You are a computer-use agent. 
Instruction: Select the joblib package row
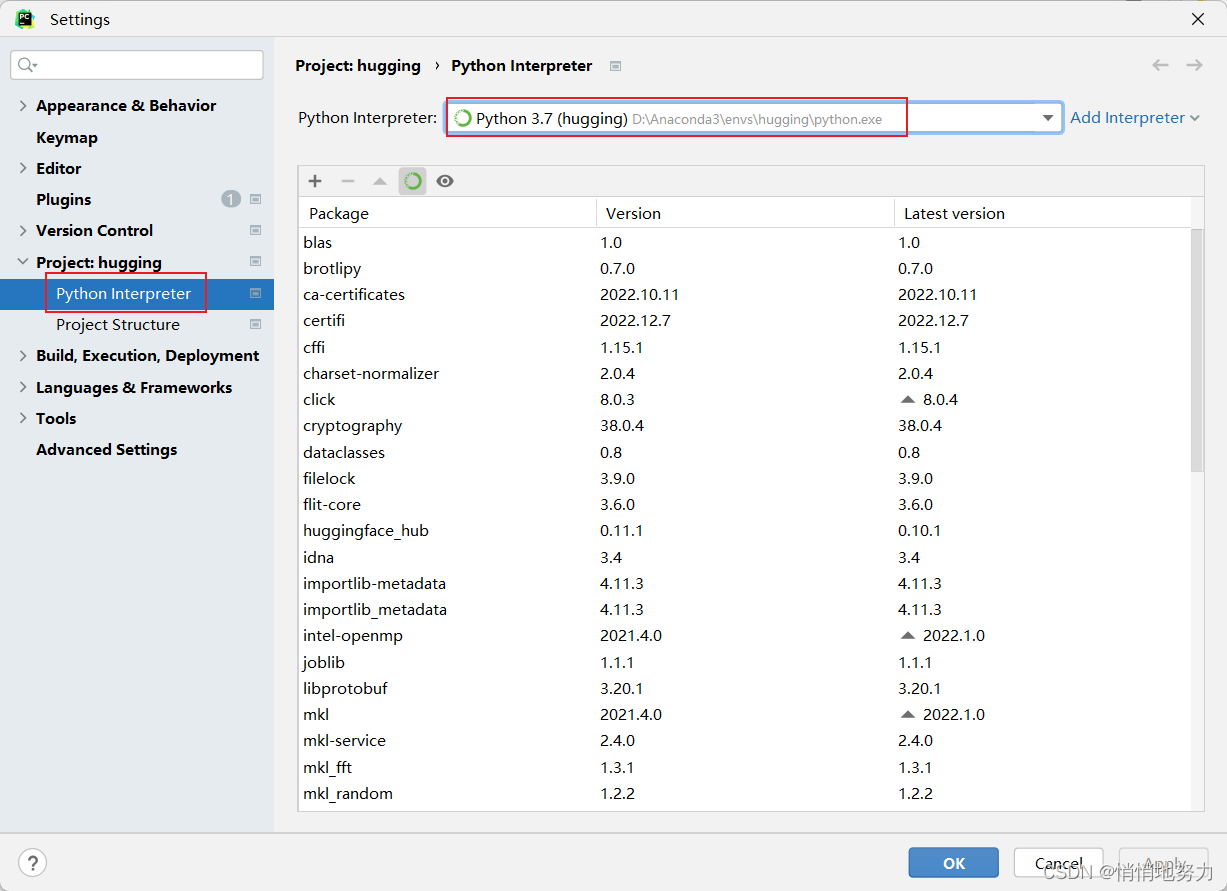click(x=745, y=662)
